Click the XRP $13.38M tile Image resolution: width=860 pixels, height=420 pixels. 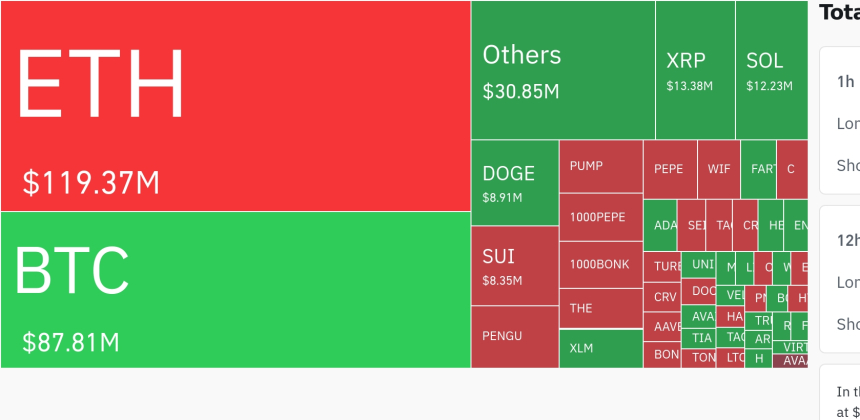(695, 70)
